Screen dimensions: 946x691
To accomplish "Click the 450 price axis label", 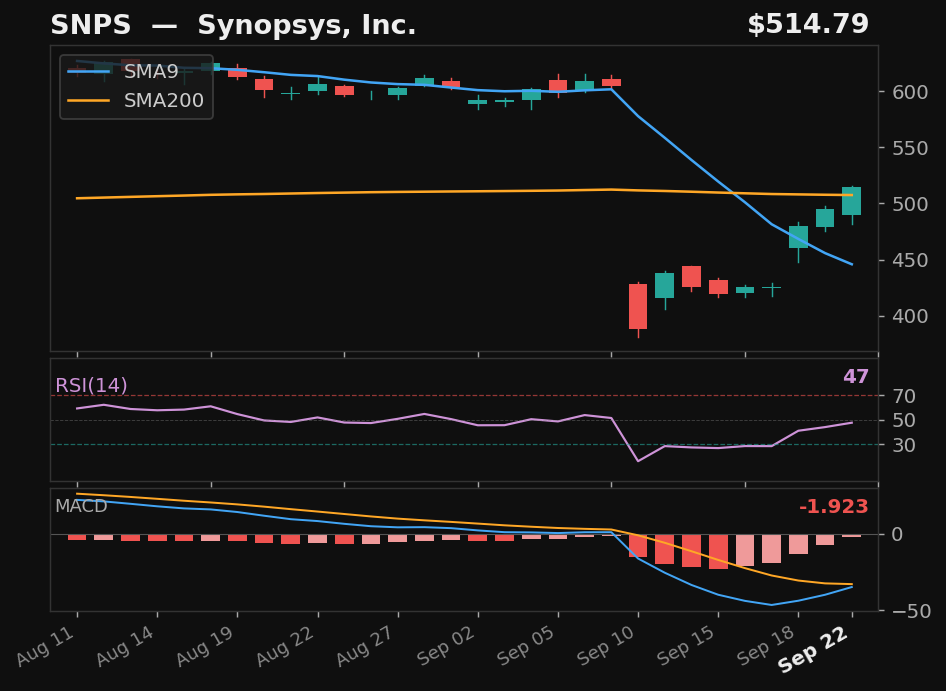I will tap(910, 261).
